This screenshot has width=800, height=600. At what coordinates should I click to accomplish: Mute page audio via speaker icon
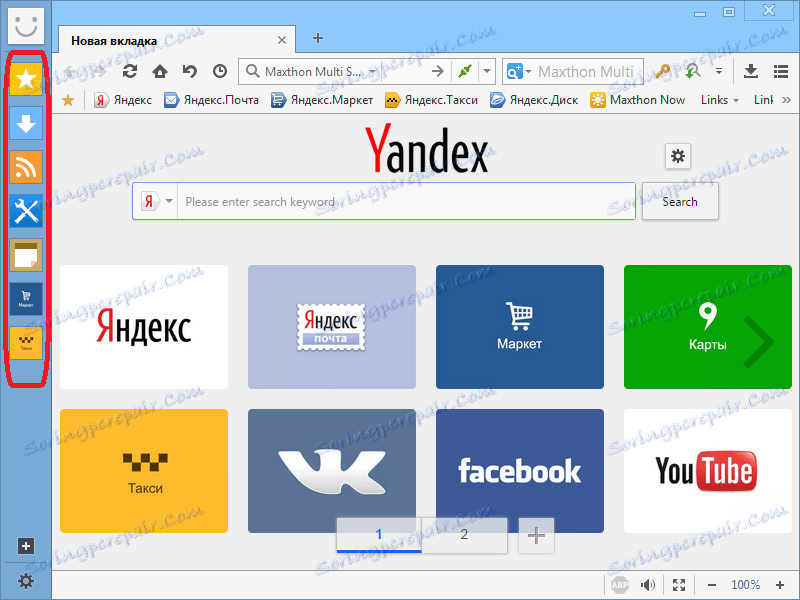[648, 584]
